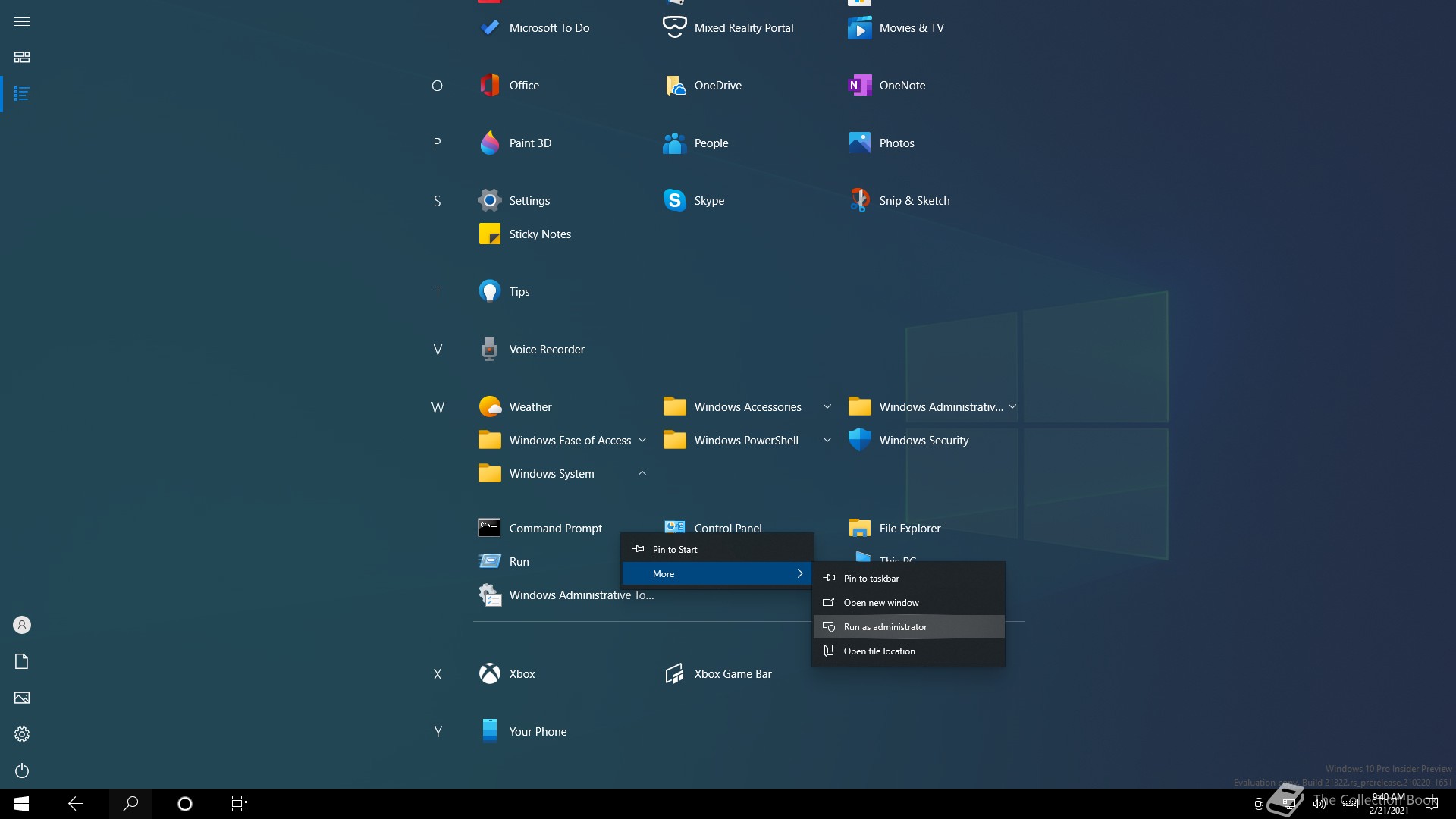Screen dimensions: 1456x819
Task: Select Open new window option
Action: tap(908, 602)
